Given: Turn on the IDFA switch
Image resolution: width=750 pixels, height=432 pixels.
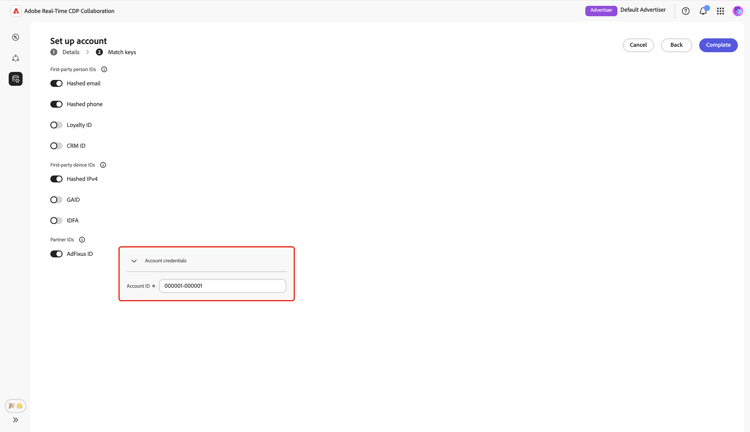Looking at the screenshot, I should [x=56, y=221].
